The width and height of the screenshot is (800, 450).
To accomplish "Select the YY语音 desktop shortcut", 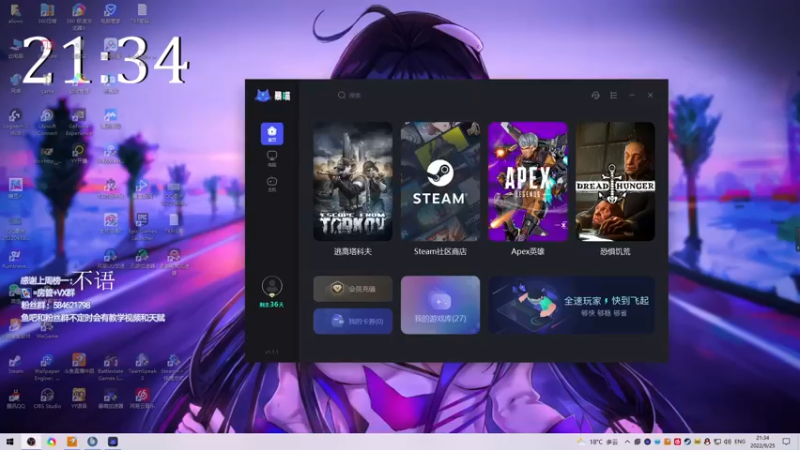I will point(79,398).
